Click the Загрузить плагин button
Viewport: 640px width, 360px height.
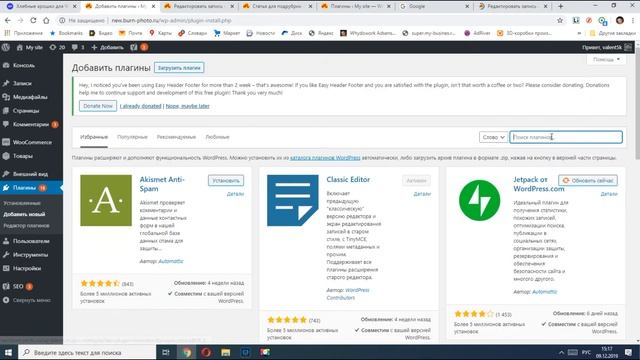click(179, 68)
